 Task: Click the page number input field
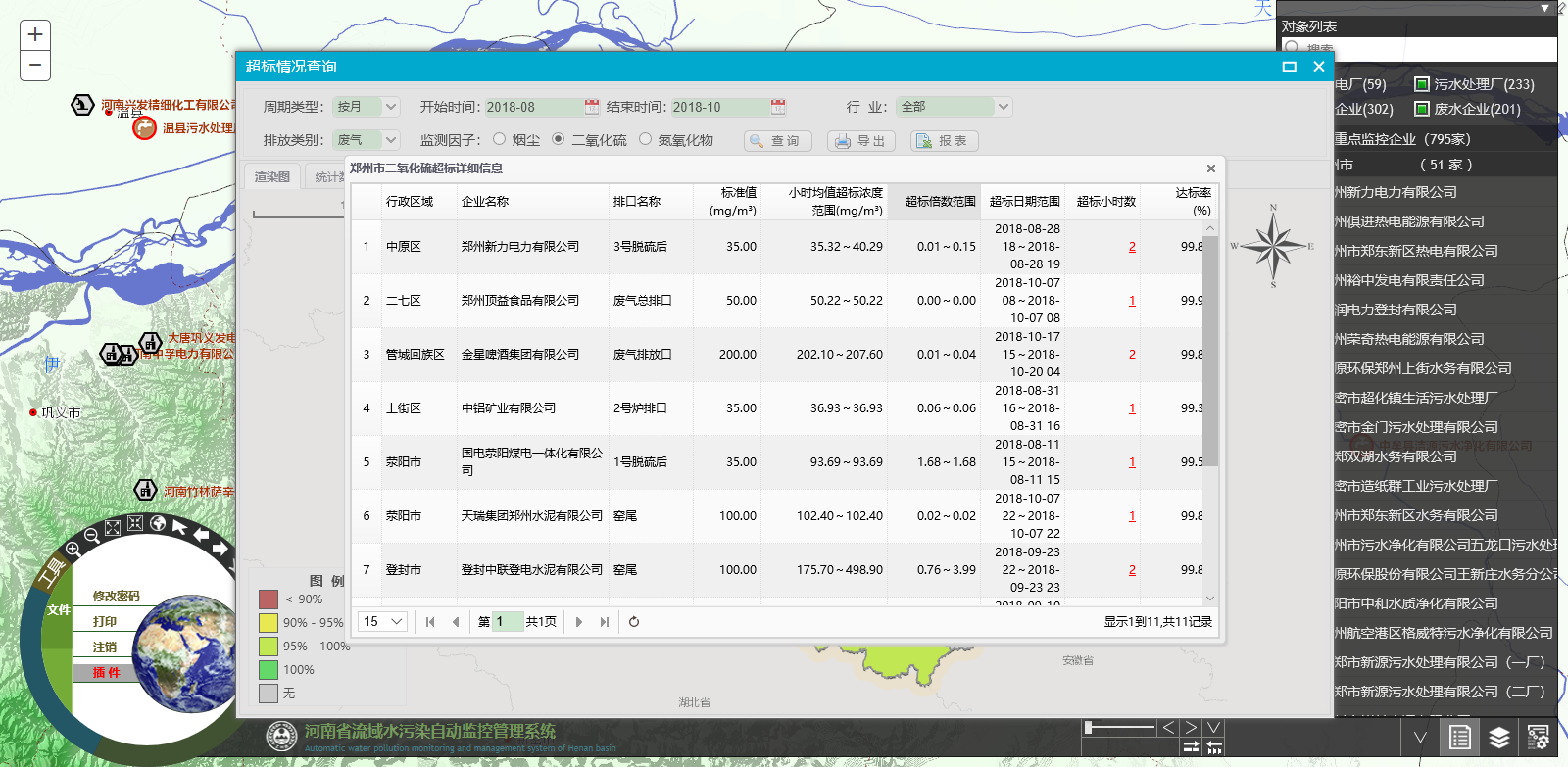tap(507, 622)
